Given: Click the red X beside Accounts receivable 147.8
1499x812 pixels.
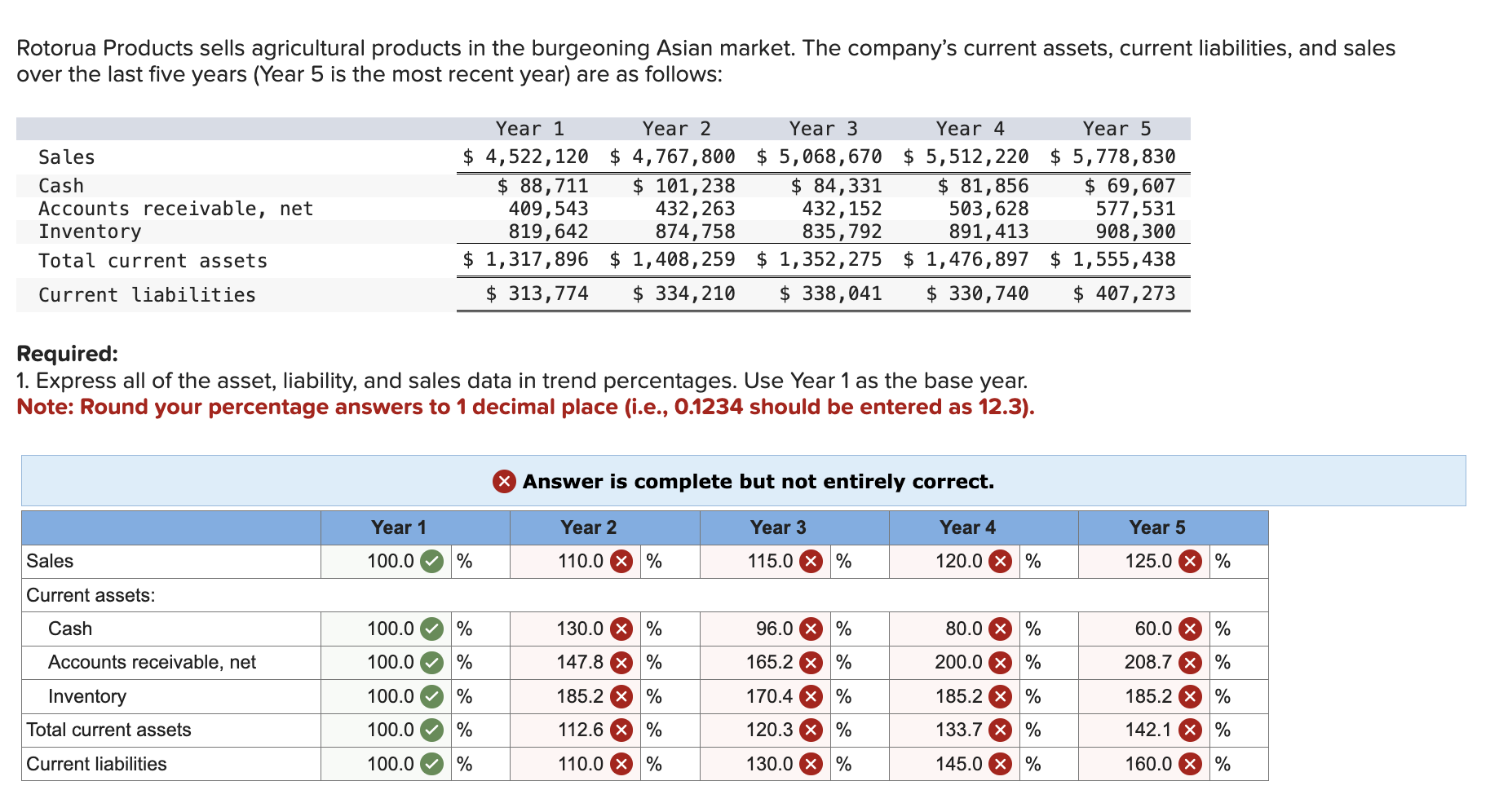Looking at the screenshot, I should (x=621, y=663).
